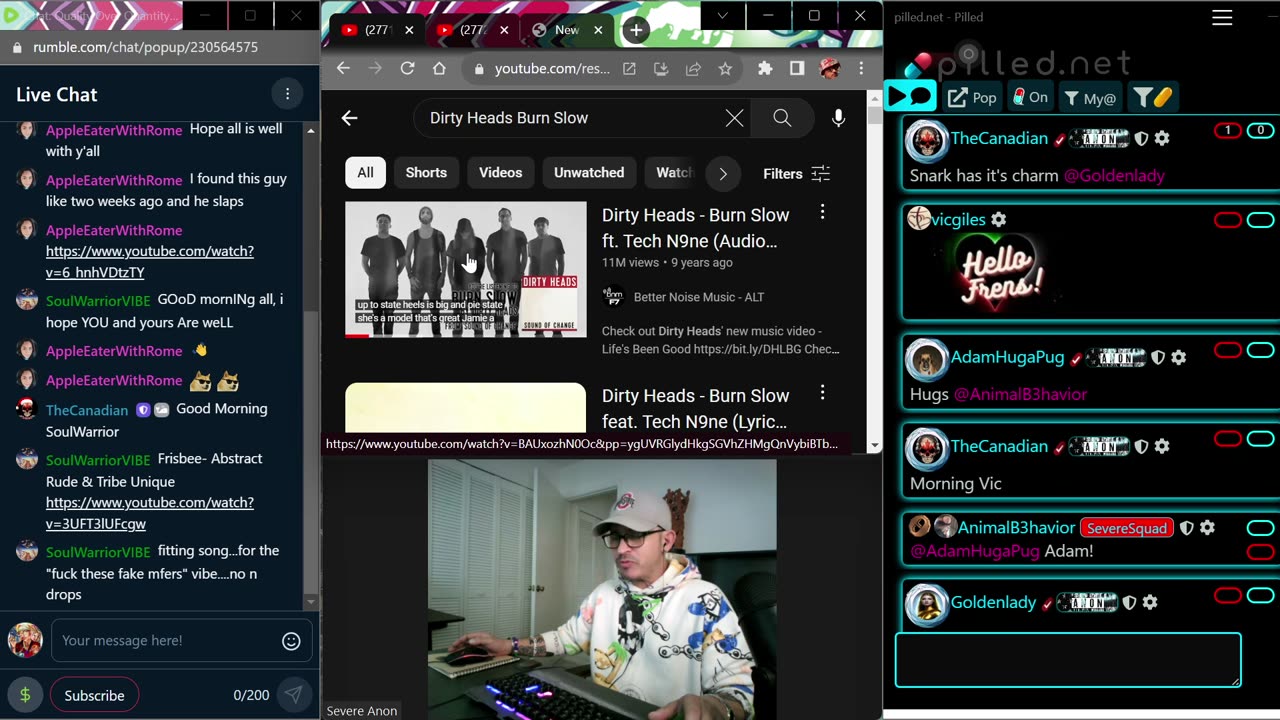Image resolution: width=1280 pixels, height=720 pixels.
Task: Click the green dollar Rant button
Action: (25, 695)
